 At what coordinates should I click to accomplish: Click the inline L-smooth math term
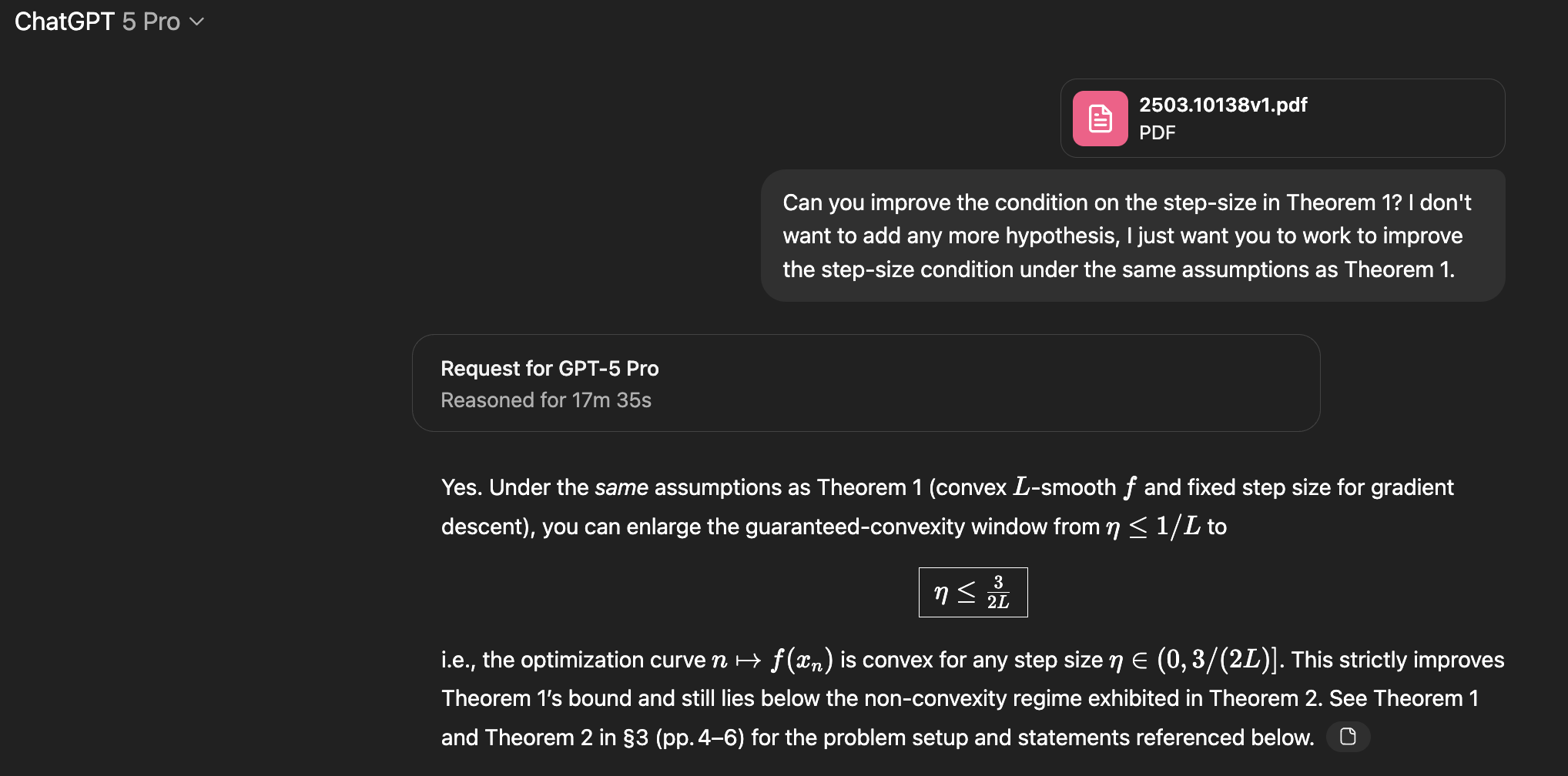(x=1064, y=487)
